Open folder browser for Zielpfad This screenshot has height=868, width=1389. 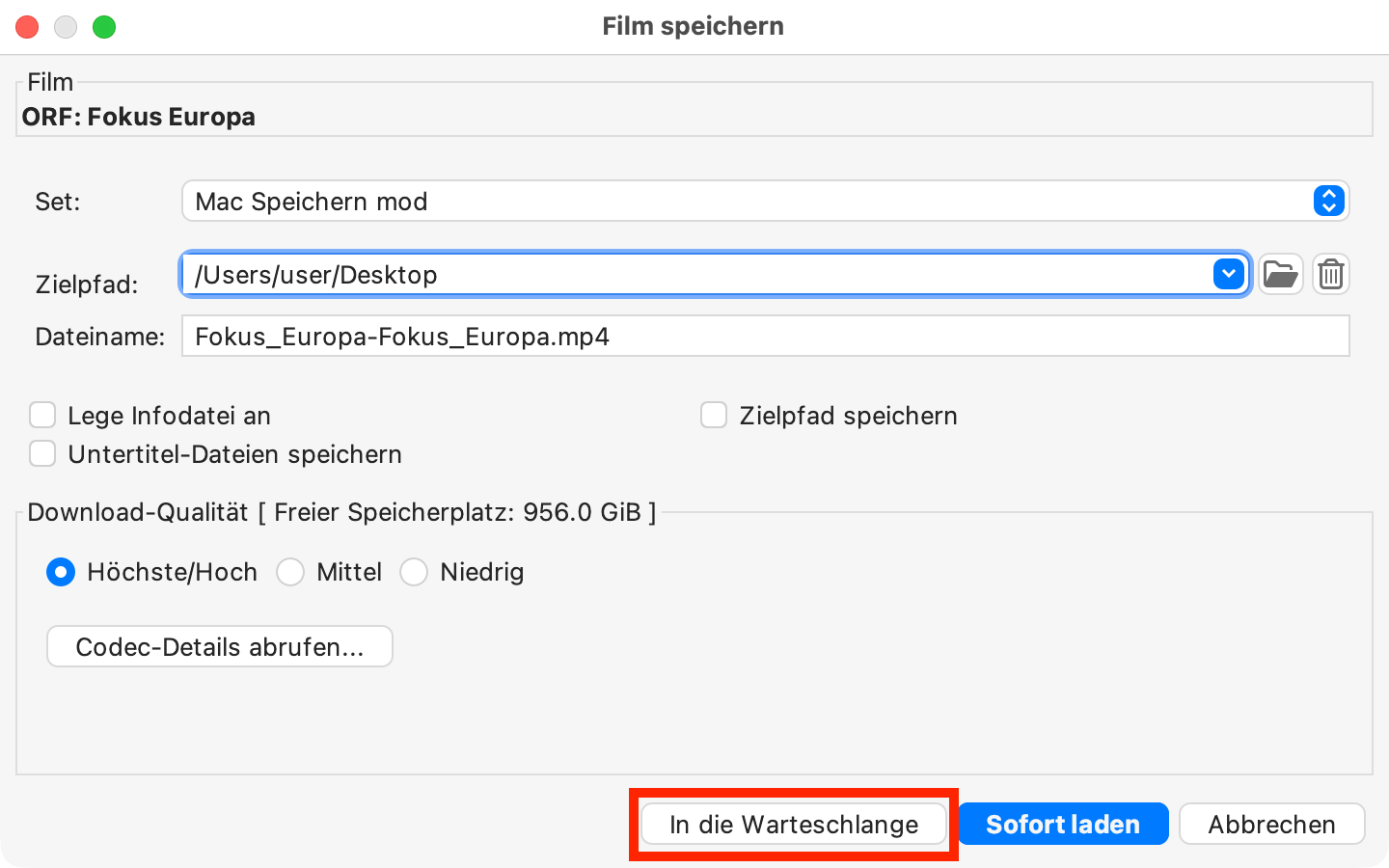1280,275
